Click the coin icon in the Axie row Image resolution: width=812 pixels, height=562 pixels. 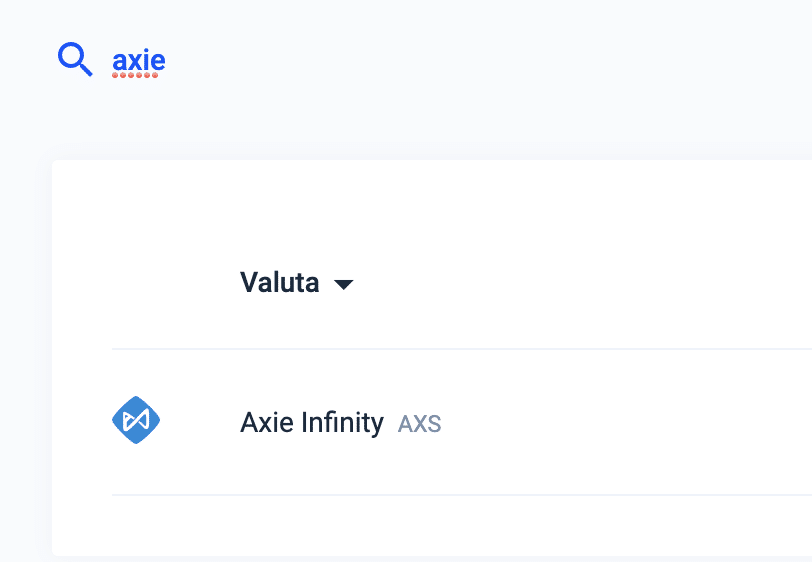[136, 421]
